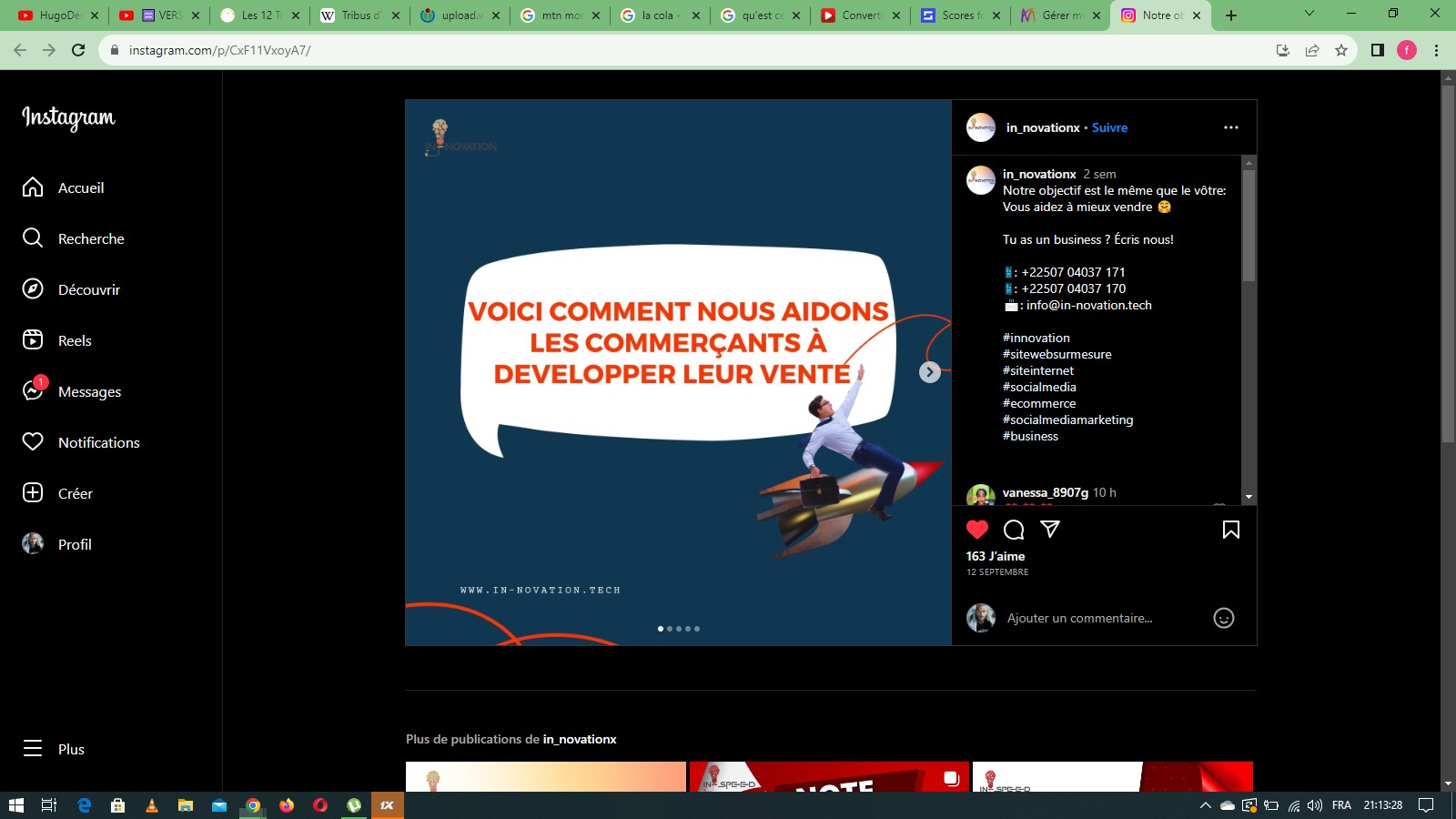Open the emoji picker in comment box
This screenshot has height=819, width=1456.
[1224, 619]
